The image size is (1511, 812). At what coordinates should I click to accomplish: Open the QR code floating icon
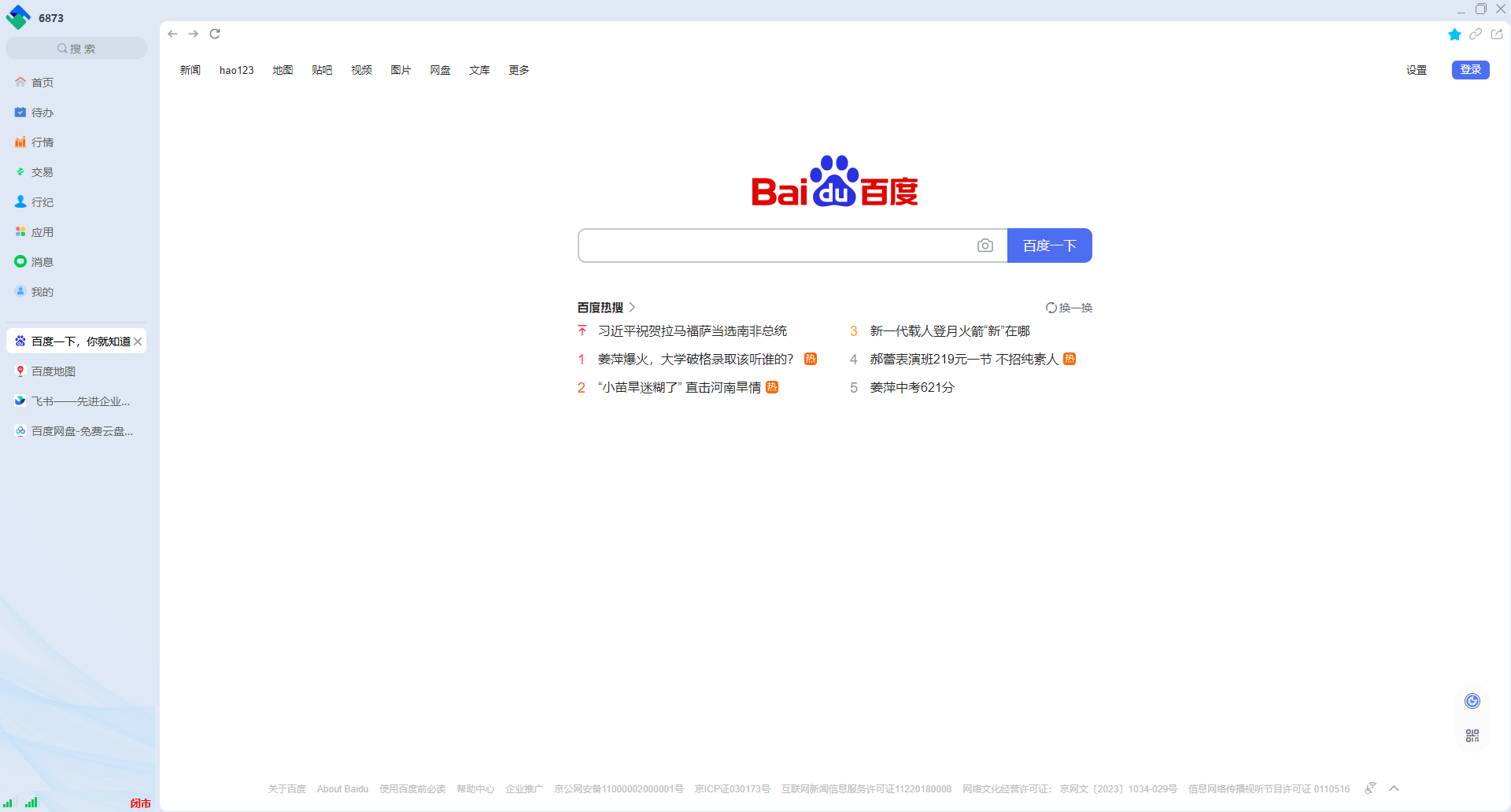(x=1472, y=736)
